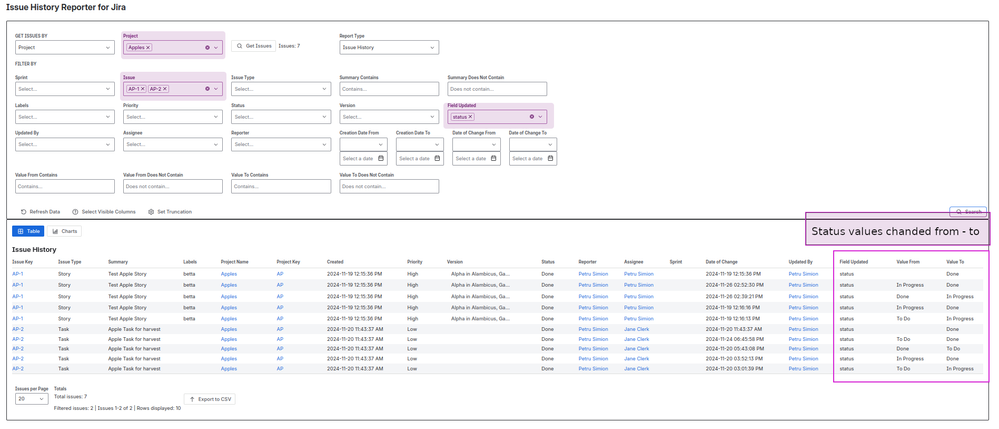Open the Labels filter dropdown
This screenshot has height=429, width=999.
(x=64, y=117)
